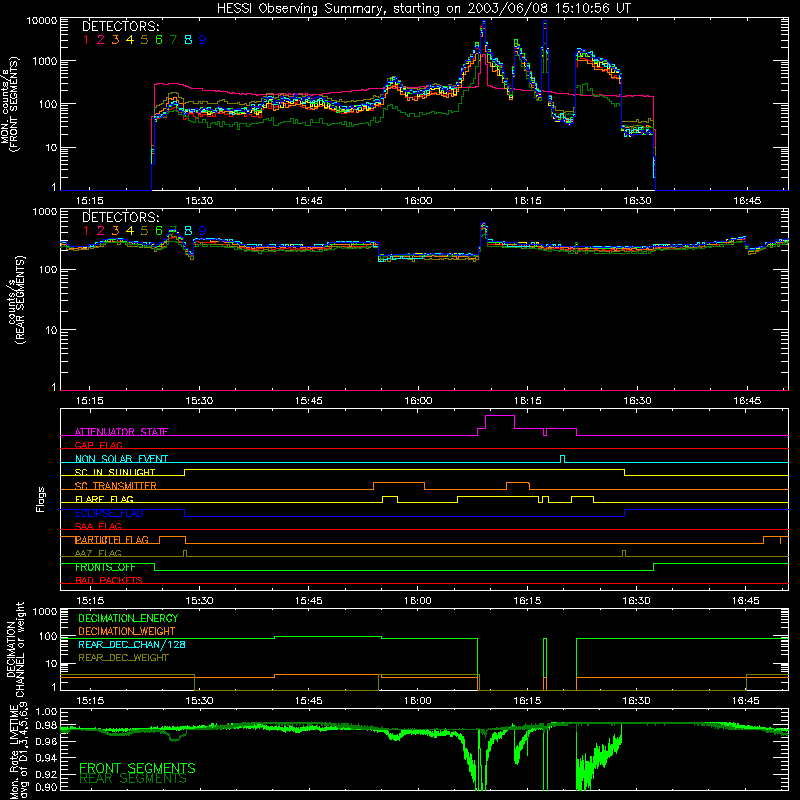
Task: Click the DECIMATION CHANNEL or weight axis label
Action: 15,650
